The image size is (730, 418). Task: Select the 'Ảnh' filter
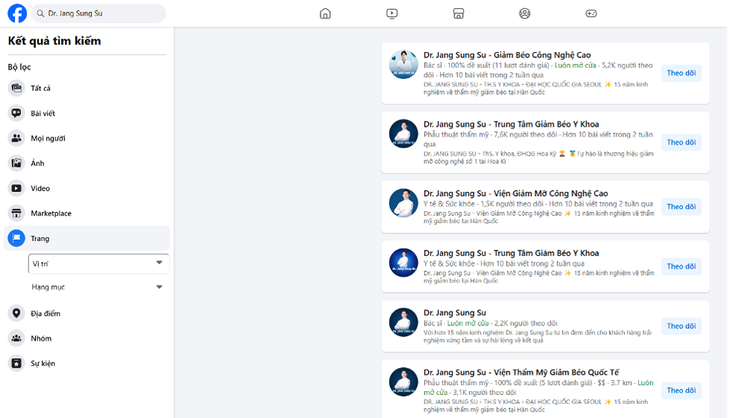click(x=87, y=163)
